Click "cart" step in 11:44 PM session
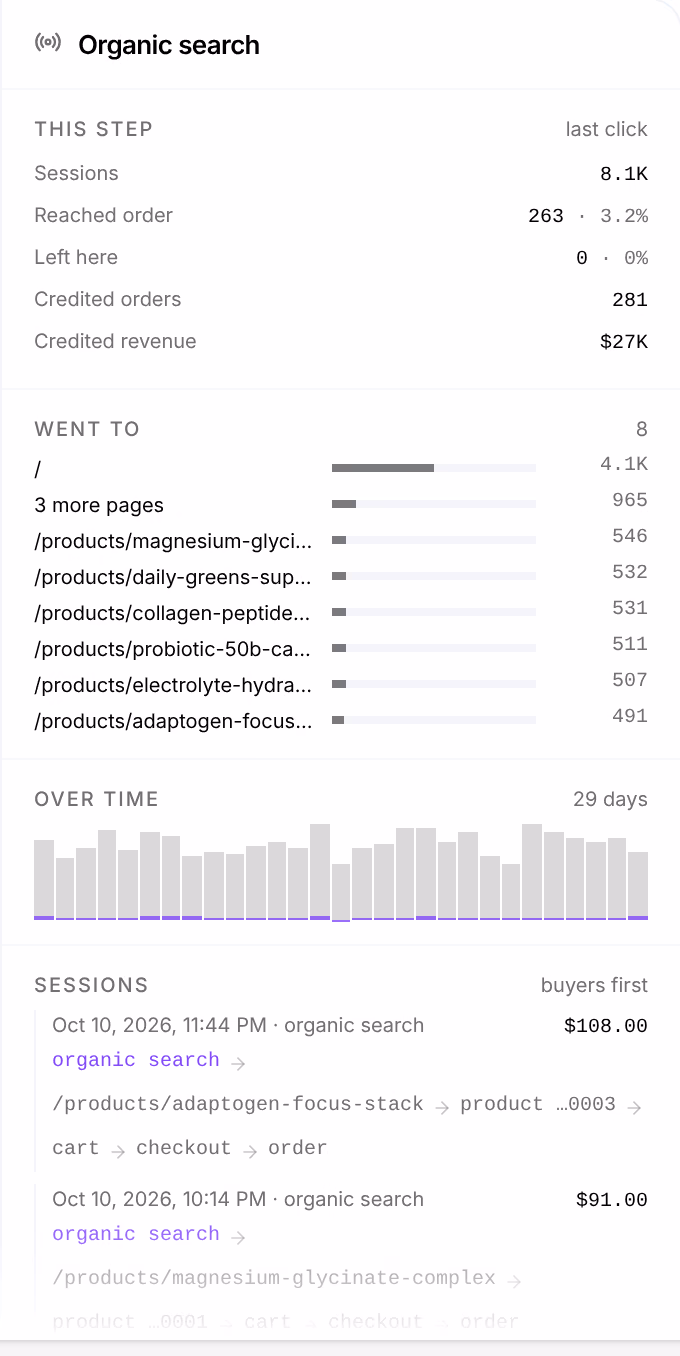 click(76, 1148)
